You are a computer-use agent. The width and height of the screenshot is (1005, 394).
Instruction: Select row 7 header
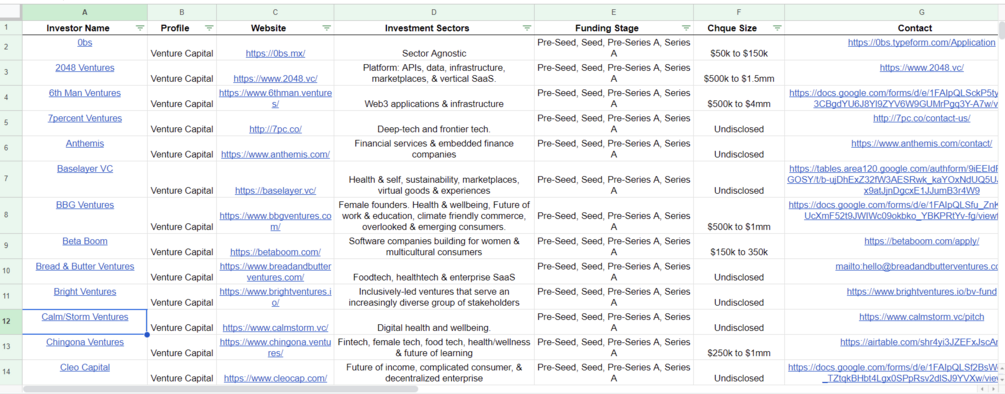click(x=11, y=179)
